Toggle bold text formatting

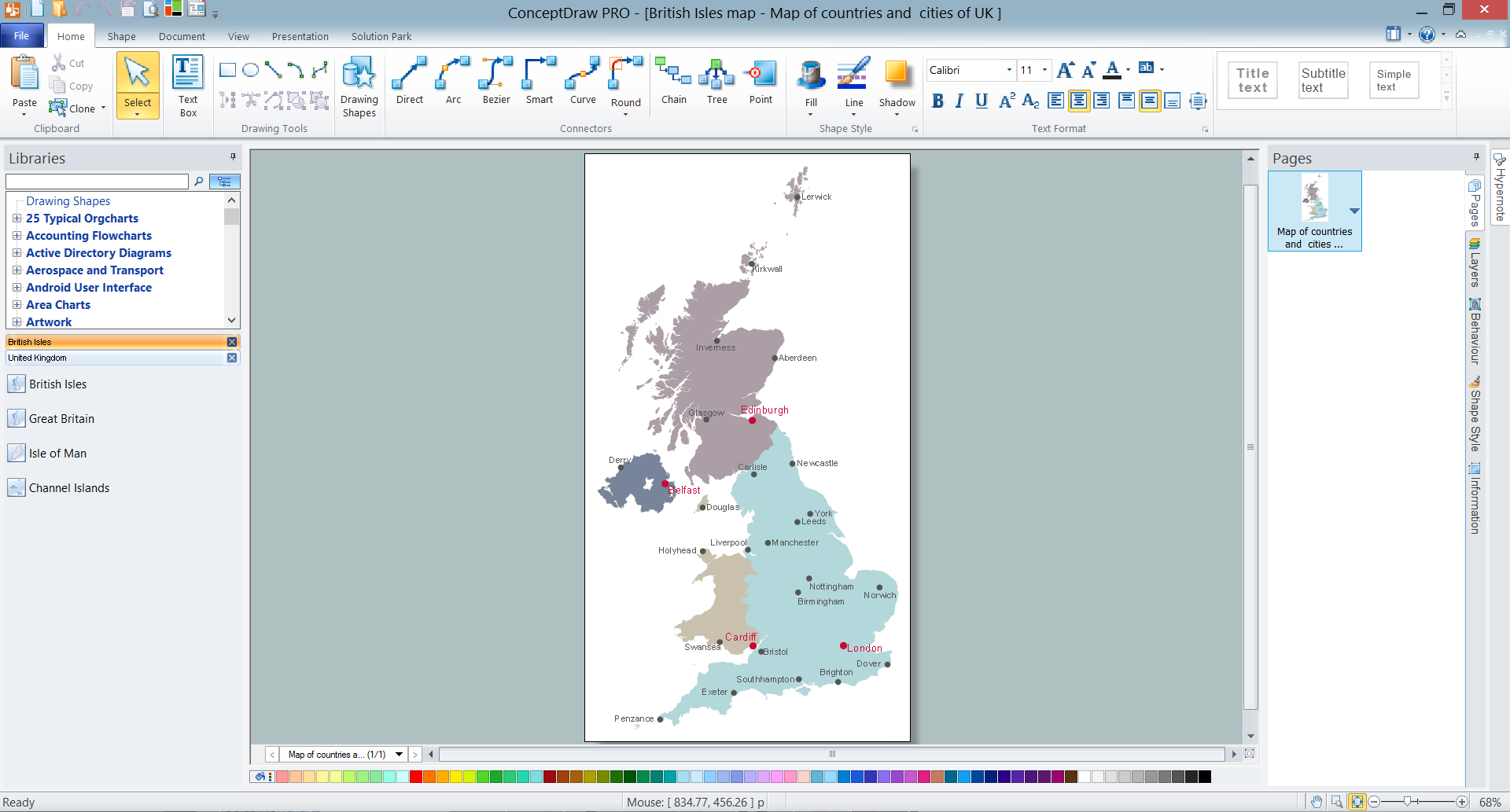tap(937, 101)
